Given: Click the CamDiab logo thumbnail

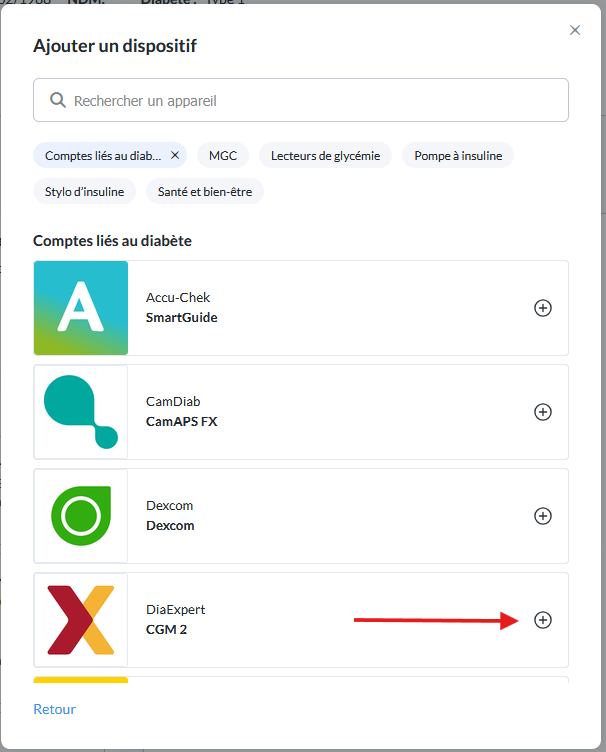Looking at the screenshot, I should [x=81, y=412].
